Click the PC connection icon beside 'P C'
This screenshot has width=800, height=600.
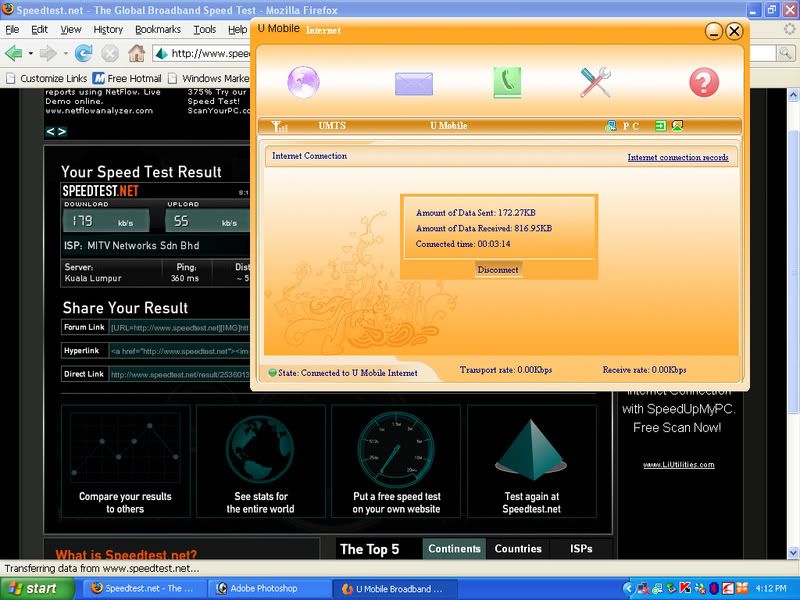610,126
